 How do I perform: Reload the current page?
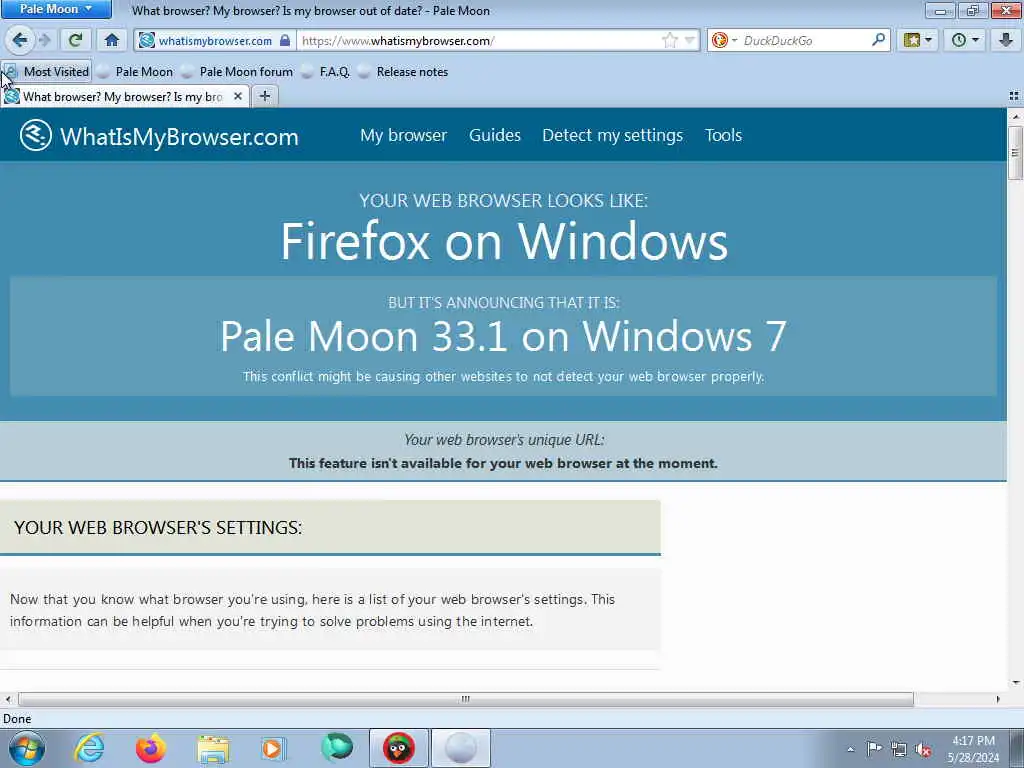pyautogui.click(x=75, y=40)
